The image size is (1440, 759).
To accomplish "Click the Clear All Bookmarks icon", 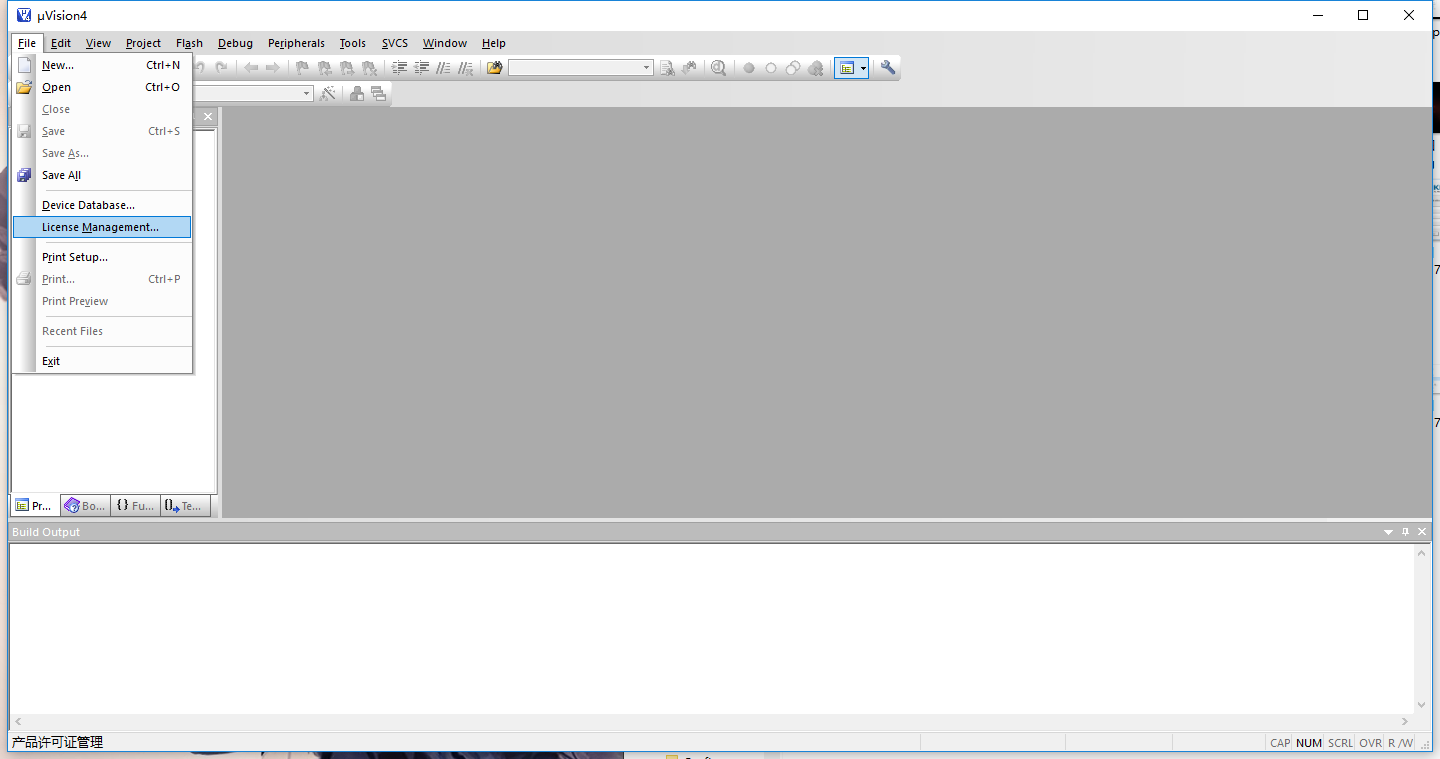I will pos(369,68).
